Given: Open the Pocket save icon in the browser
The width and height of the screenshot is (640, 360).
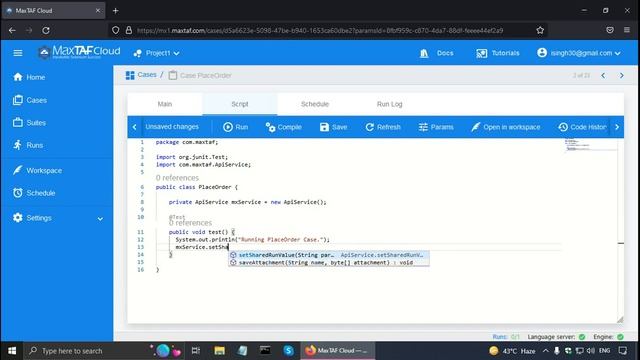Looking at the screenshot, I should coord(610,30).
